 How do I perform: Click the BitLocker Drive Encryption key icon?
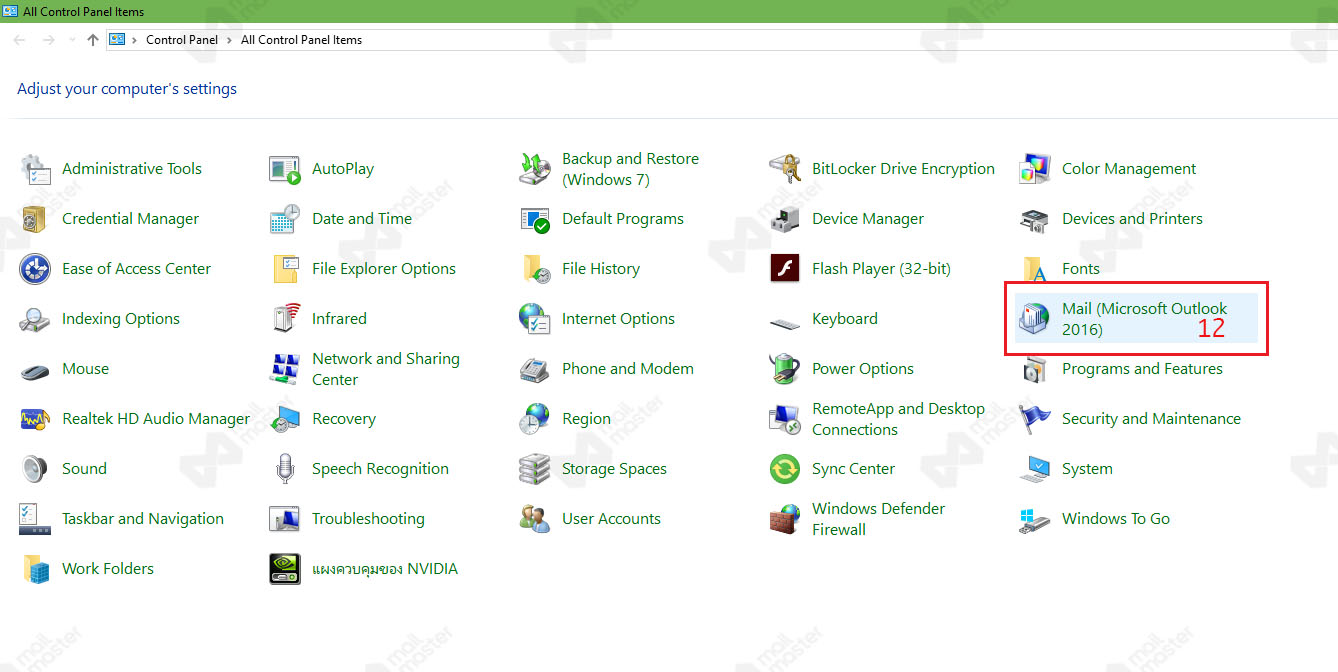pyautogui.click(x=784, y=169)
